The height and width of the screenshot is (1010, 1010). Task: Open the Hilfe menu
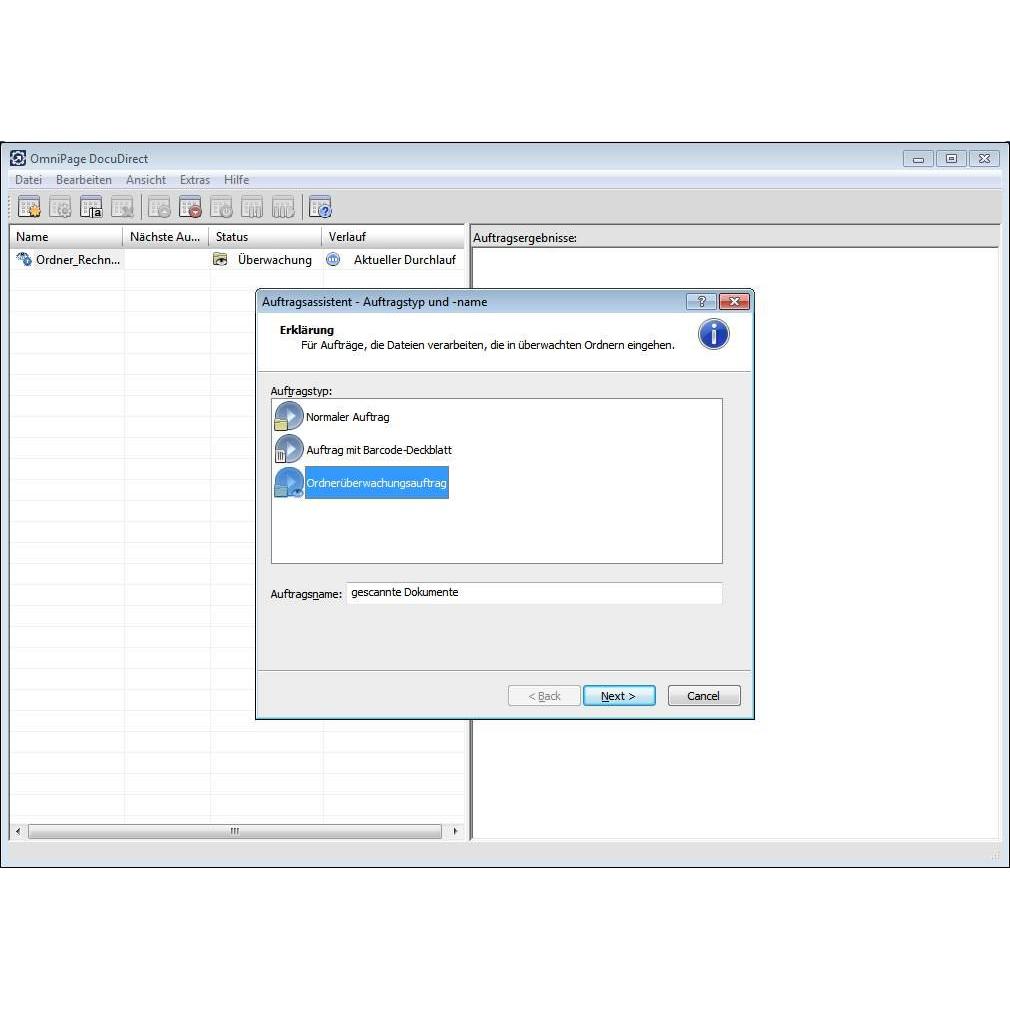click(236, 180)
